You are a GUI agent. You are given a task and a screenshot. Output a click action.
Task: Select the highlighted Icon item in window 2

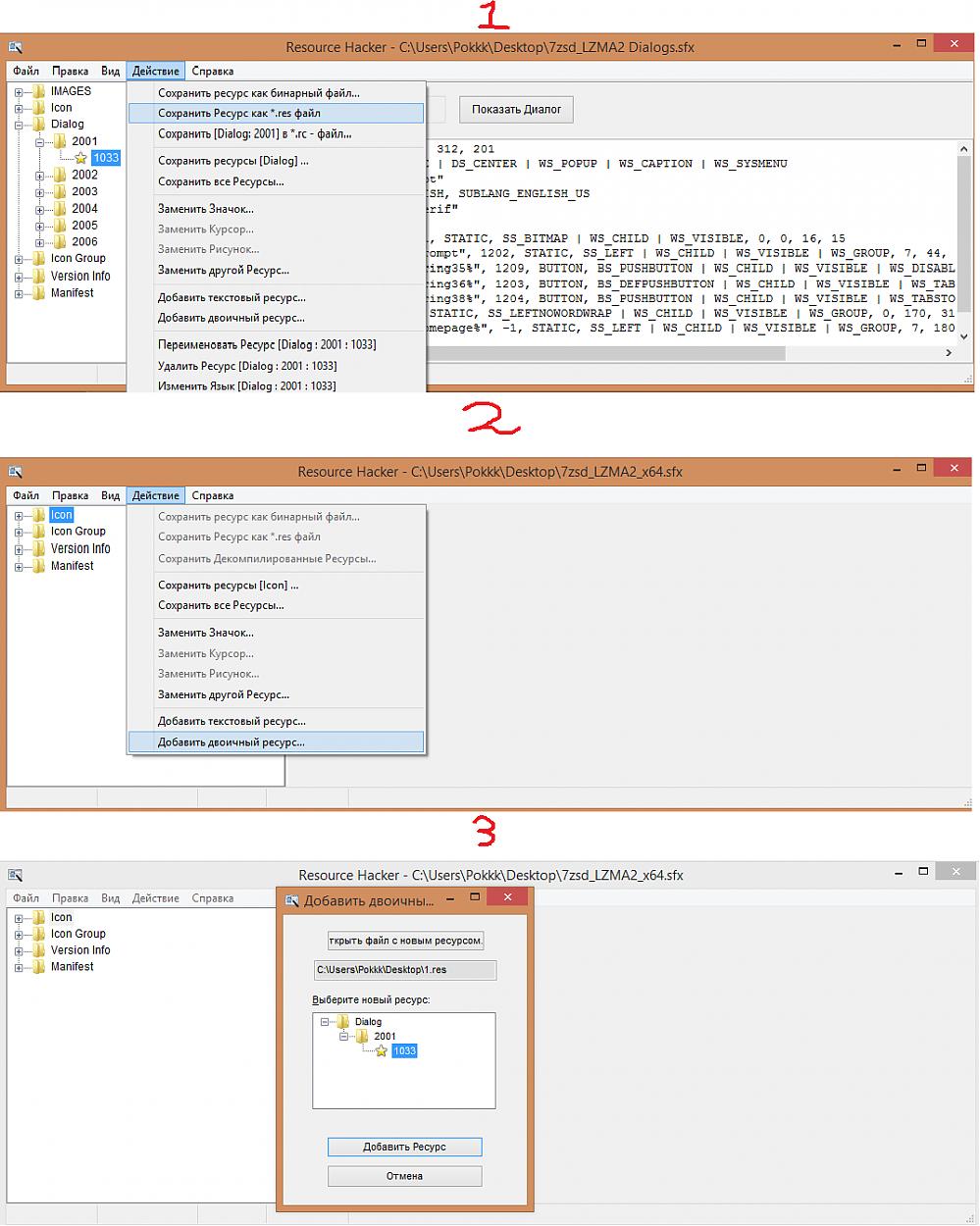[x=62, y=515]
